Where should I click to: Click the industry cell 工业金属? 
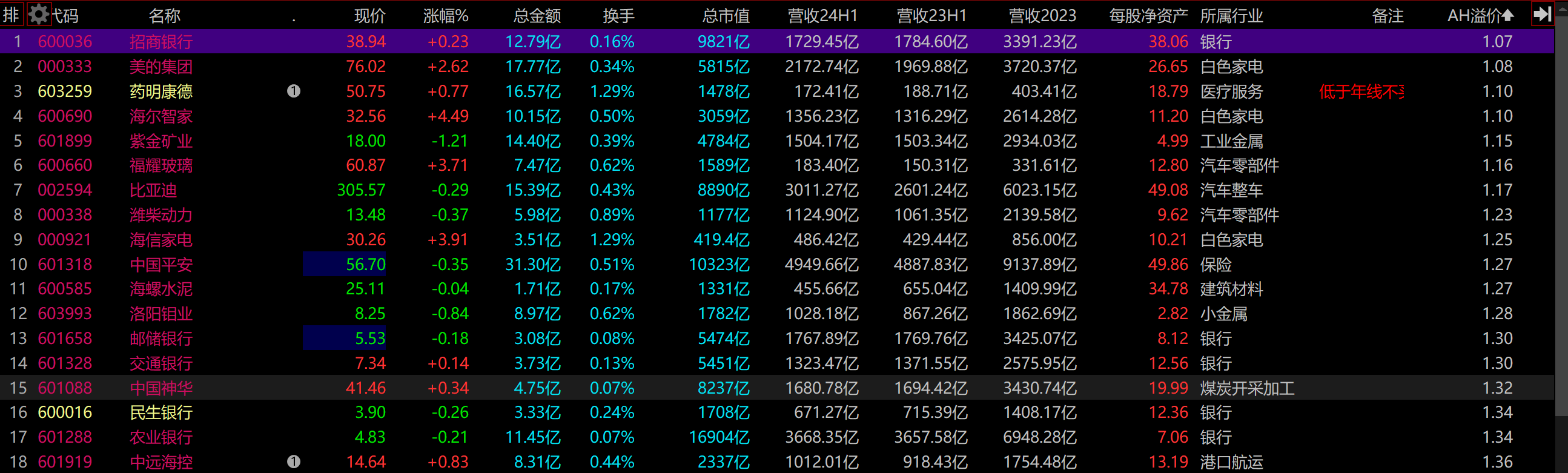click(1231, 141)
